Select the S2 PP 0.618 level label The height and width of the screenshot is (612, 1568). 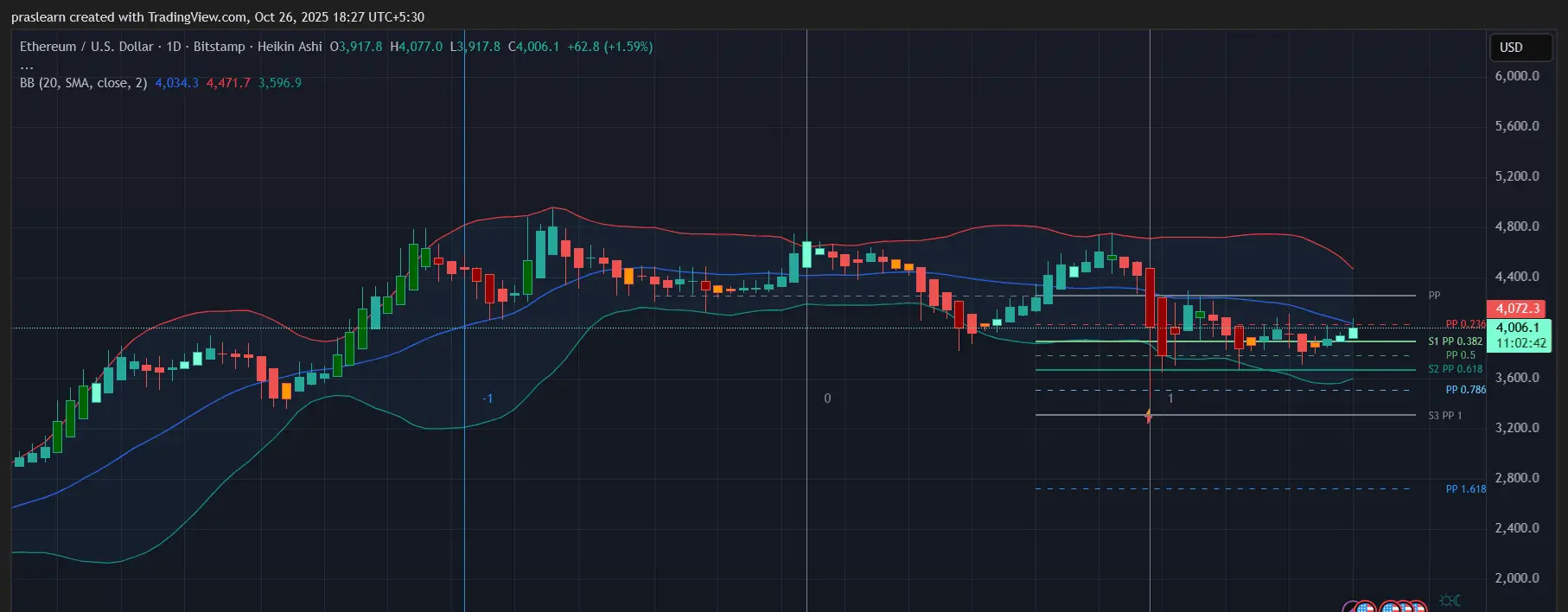[x=1455, y=369]
